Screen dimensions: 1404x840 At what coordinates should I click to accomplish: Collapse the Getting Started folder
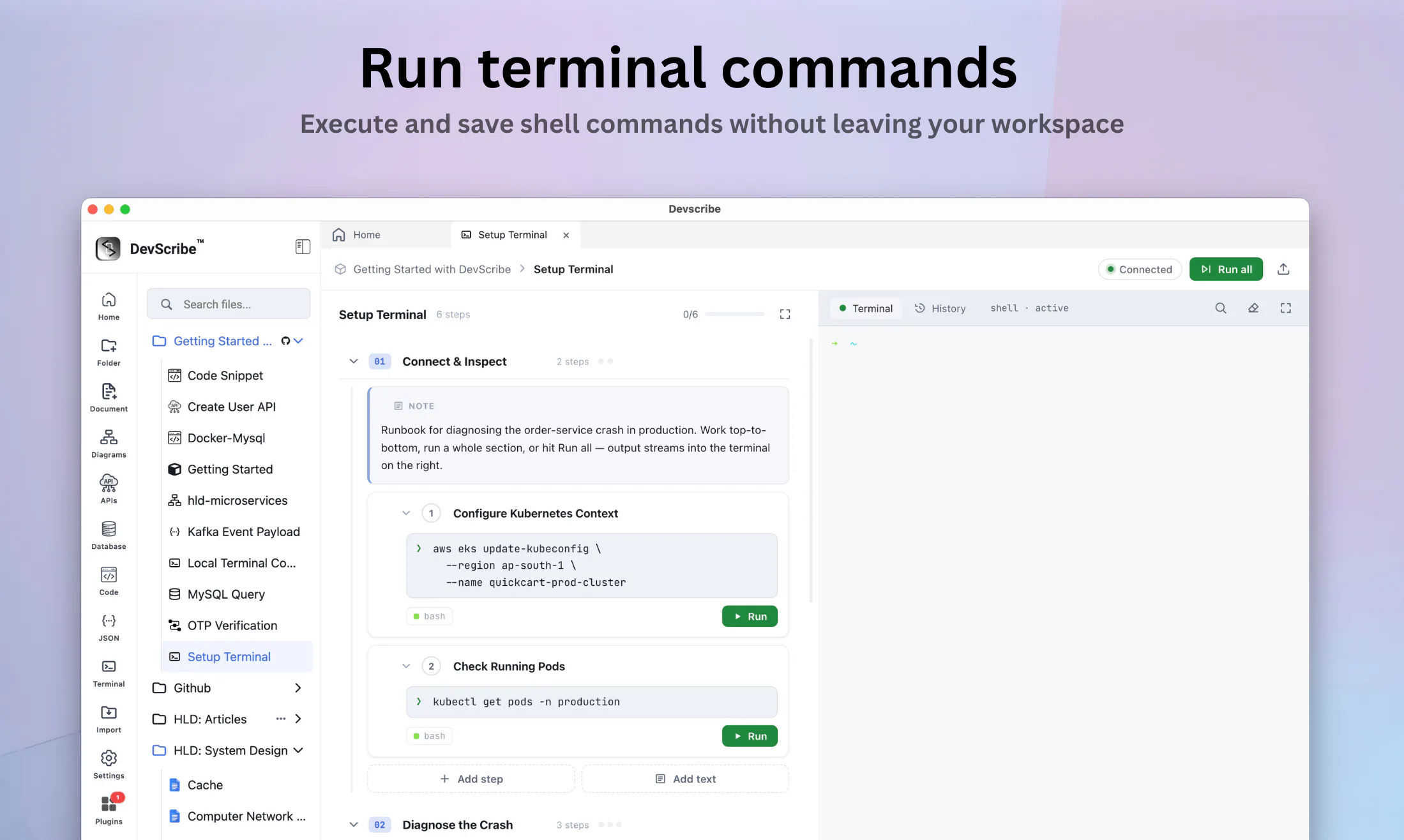coord(298,341)
